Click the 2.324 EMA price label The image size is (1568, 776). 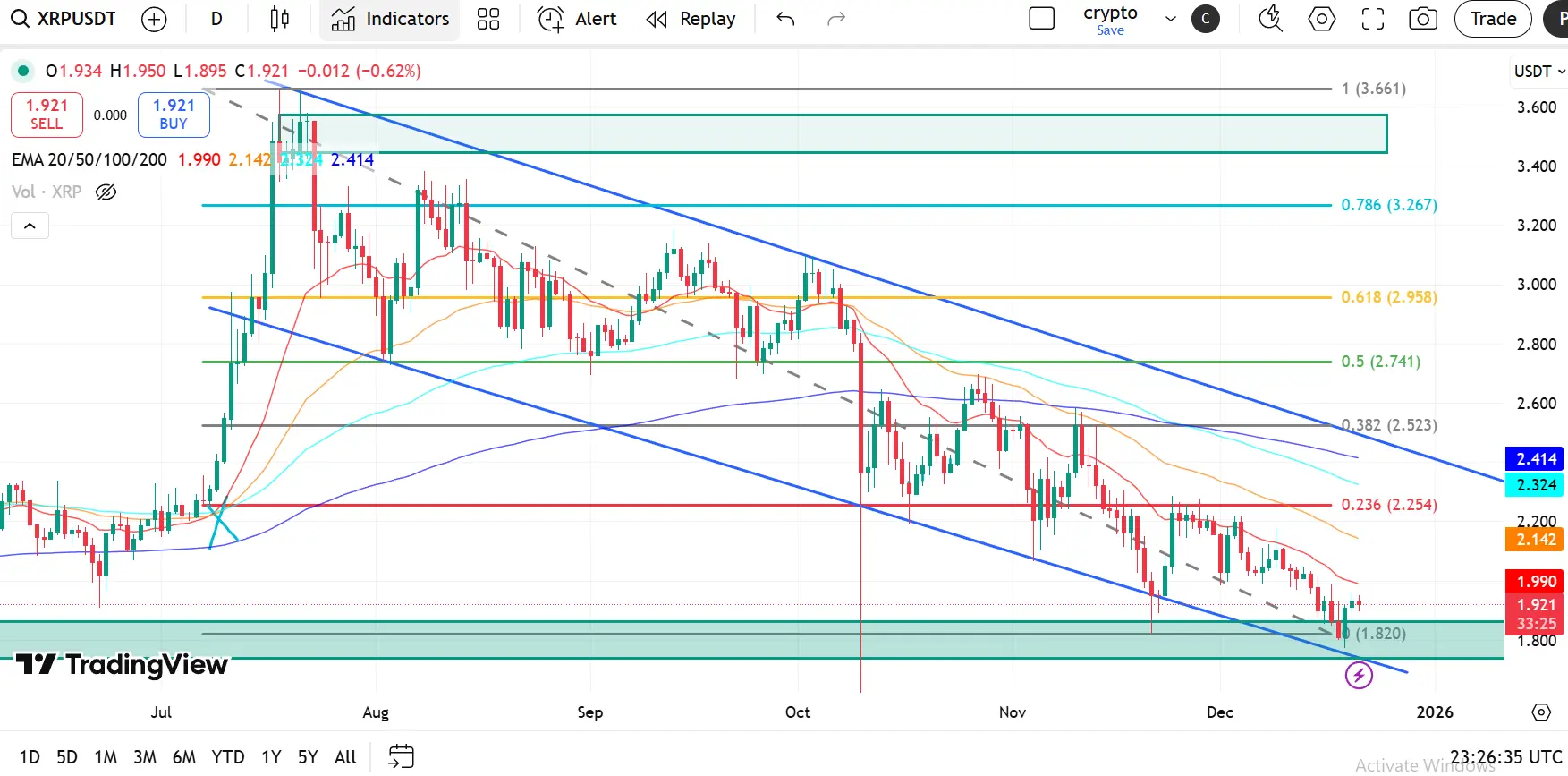click(x=1535, y=485)
